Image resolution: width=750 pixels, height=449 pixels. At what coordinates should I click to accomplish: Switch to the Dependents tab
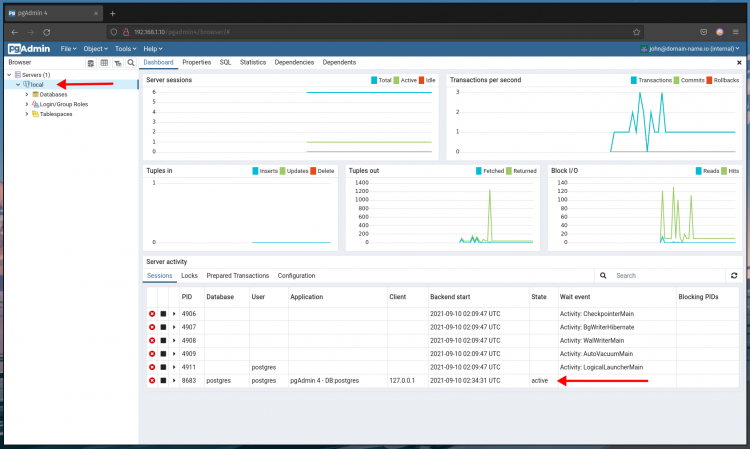click(339, 63)
